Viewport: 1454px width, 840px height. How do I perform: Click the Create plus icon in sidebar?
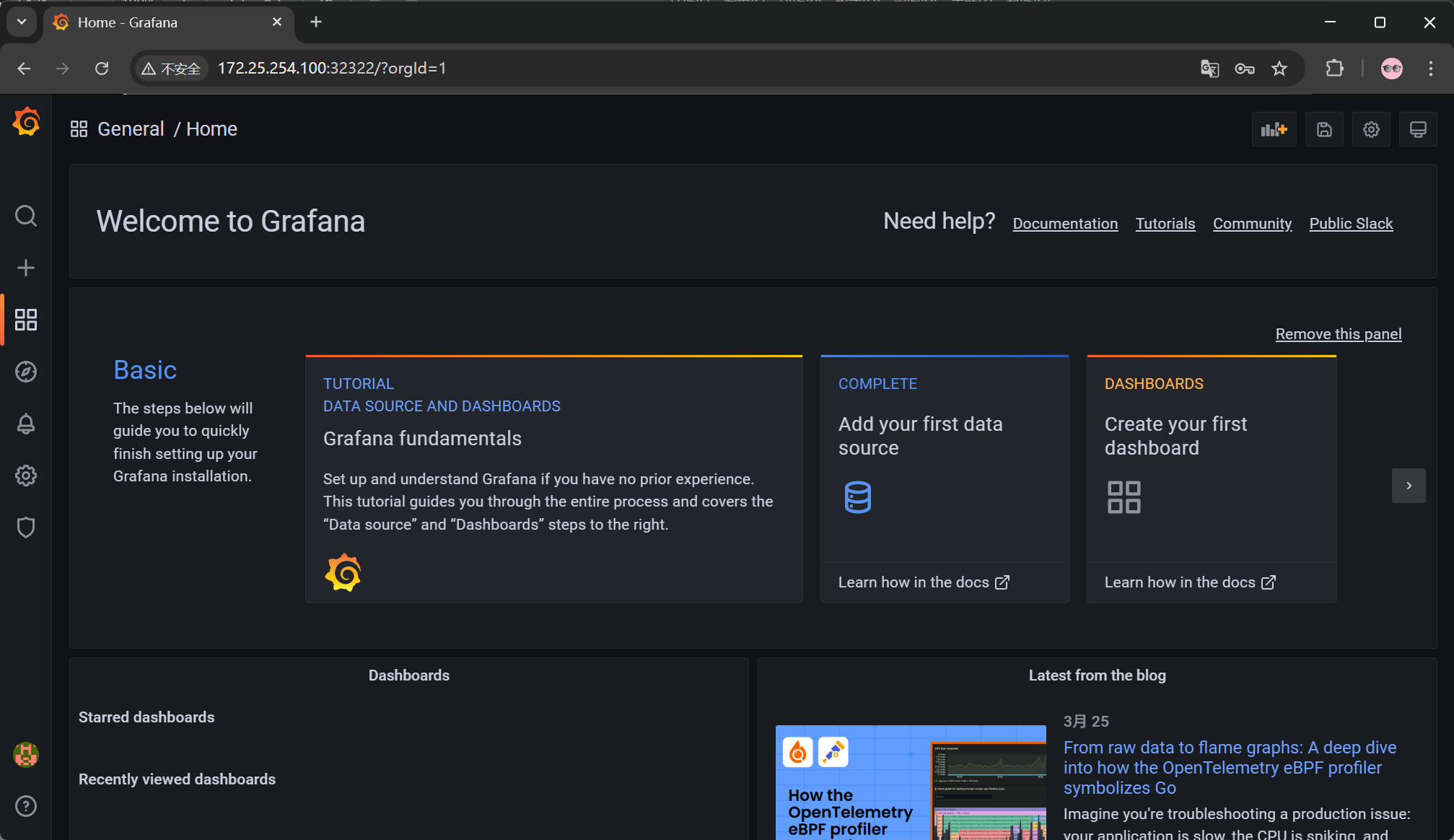pos(26,268)
